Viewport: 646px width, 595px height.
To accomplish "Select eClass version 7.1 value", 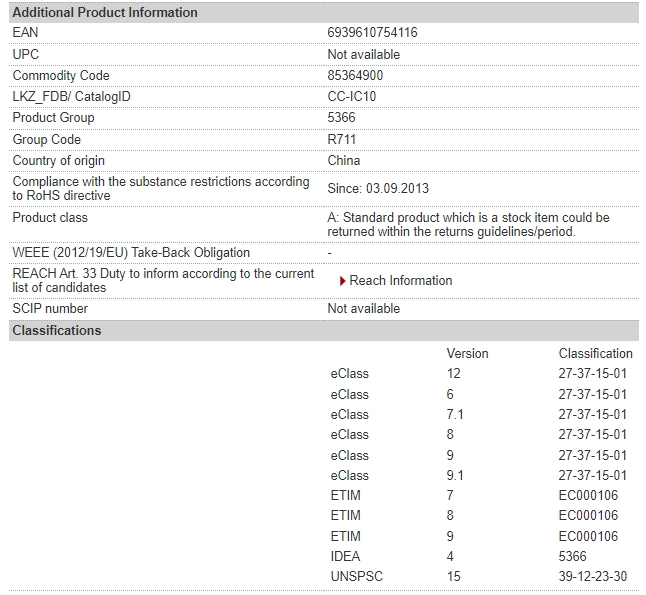I will point(455,414).
